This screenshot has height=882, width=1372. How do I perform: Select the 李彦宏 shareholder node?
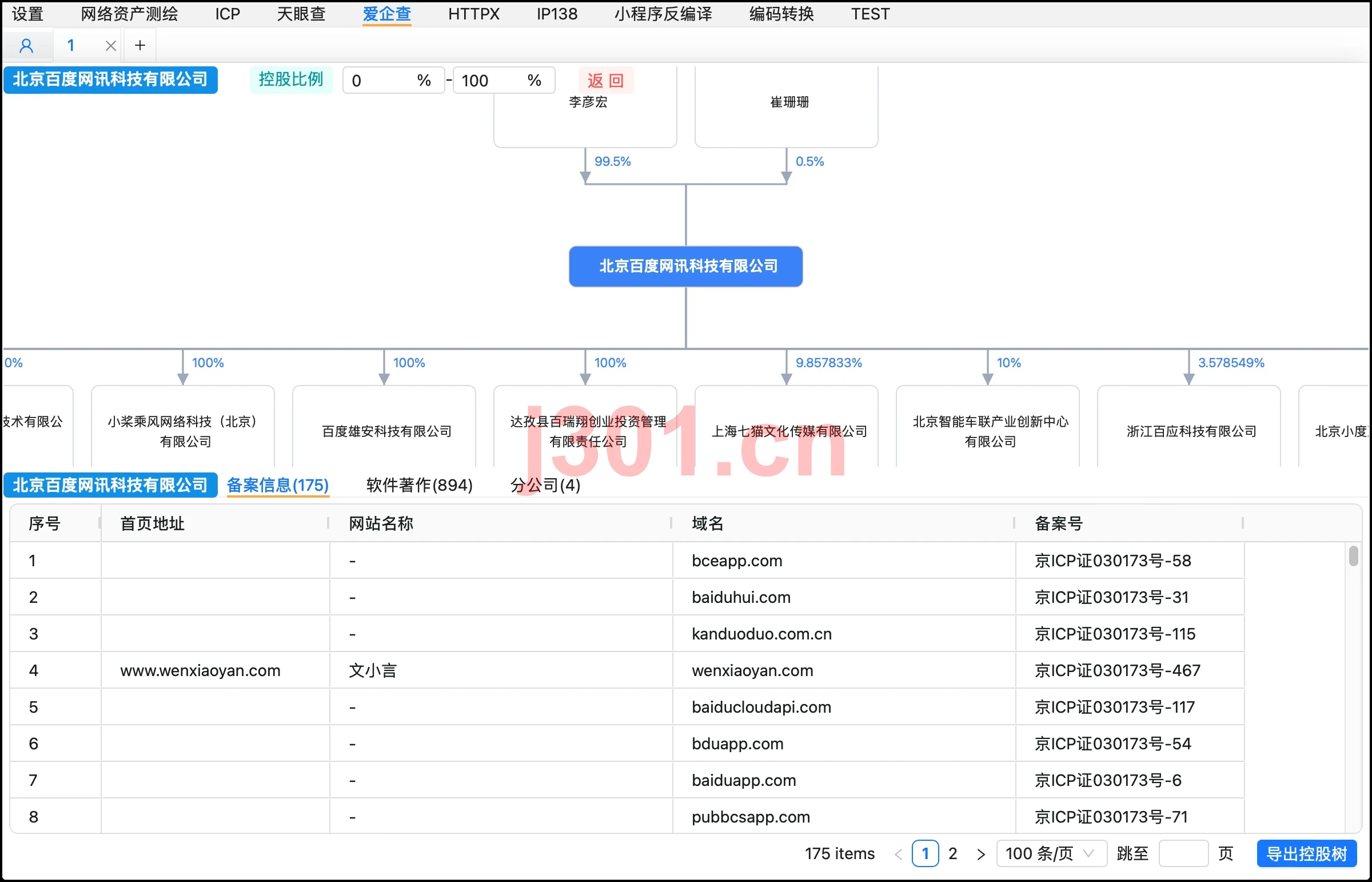click(x=585, y=106)
